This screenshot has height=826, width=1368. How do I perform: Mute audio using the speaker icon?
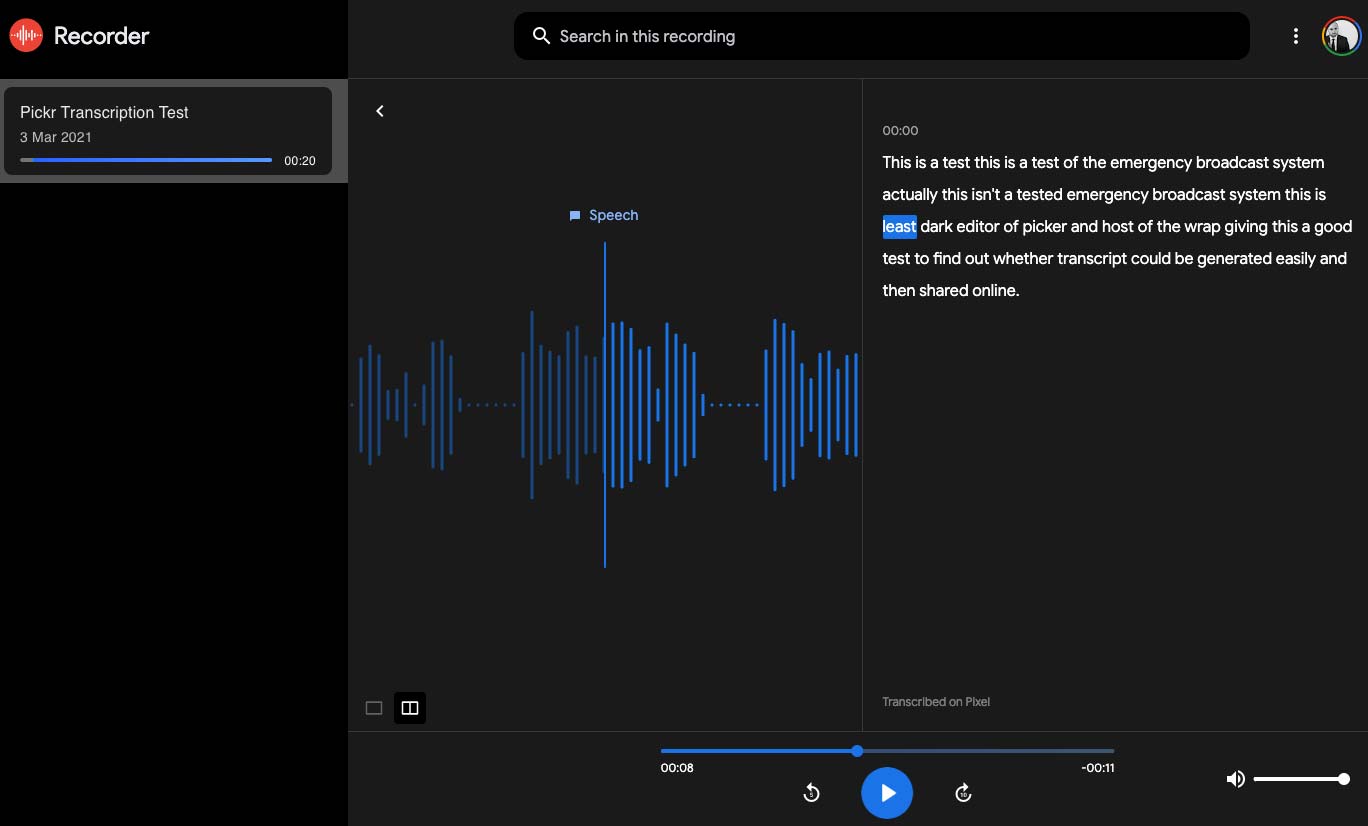click(1236, 779)
